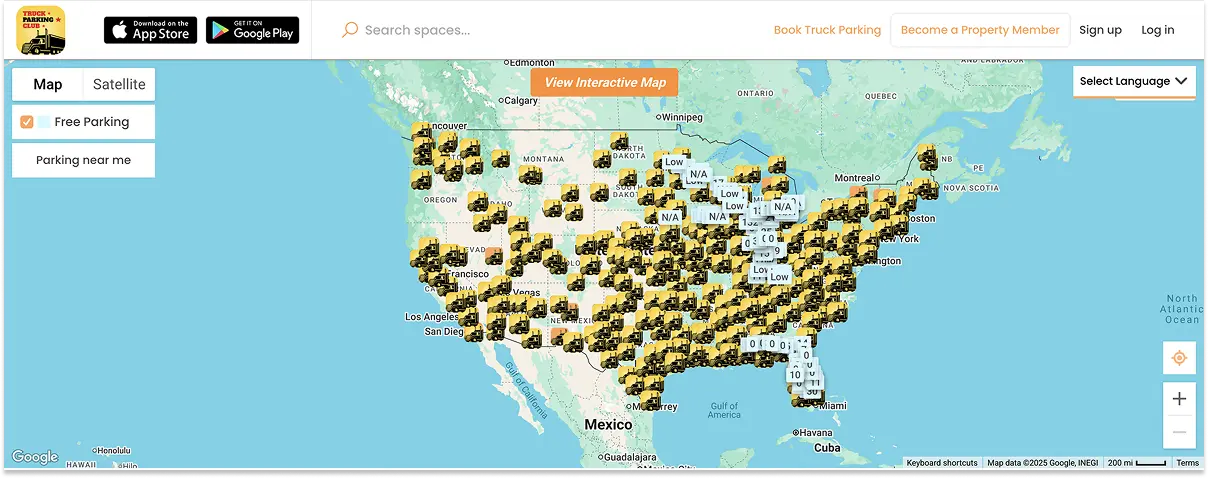Screen dimensions: 1208x478
Task: Click the View Interactive Map button
Action: (x=604, y=82)
